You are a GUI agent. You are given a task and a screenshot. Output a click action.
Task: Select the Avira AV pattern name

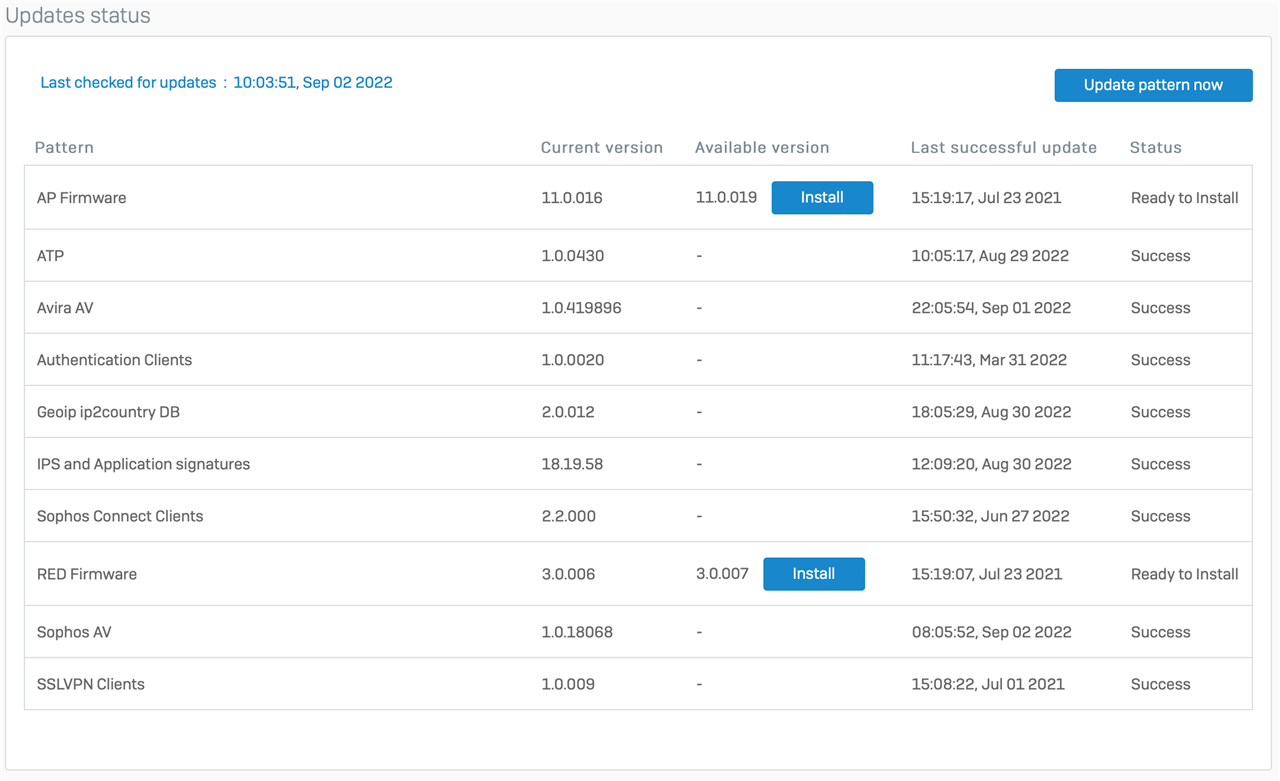tap(65, 308)
